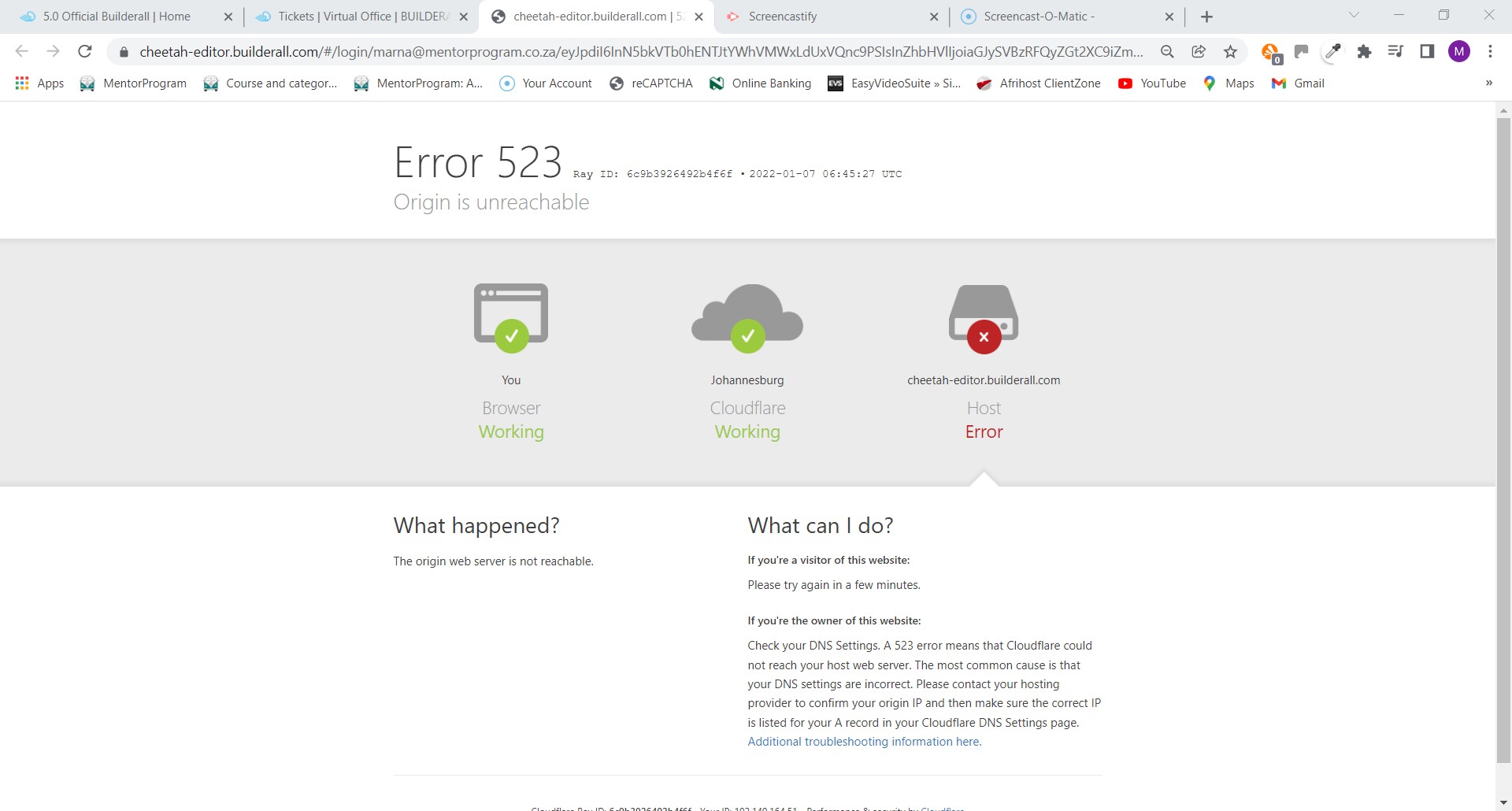The width and height of the screenshot is (1512, 811).
Task: Open Chrome's Extensions puzzle piece menu
Action: [x=1365, y=51]
